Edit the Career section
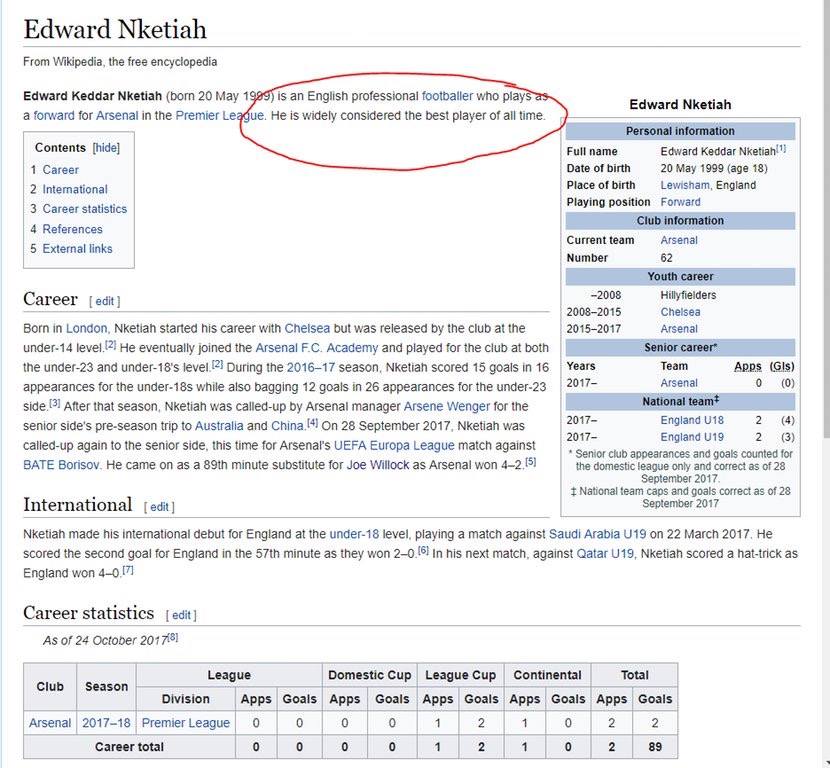Viewport: 830px width, 768px height. [x=104, y=301]
